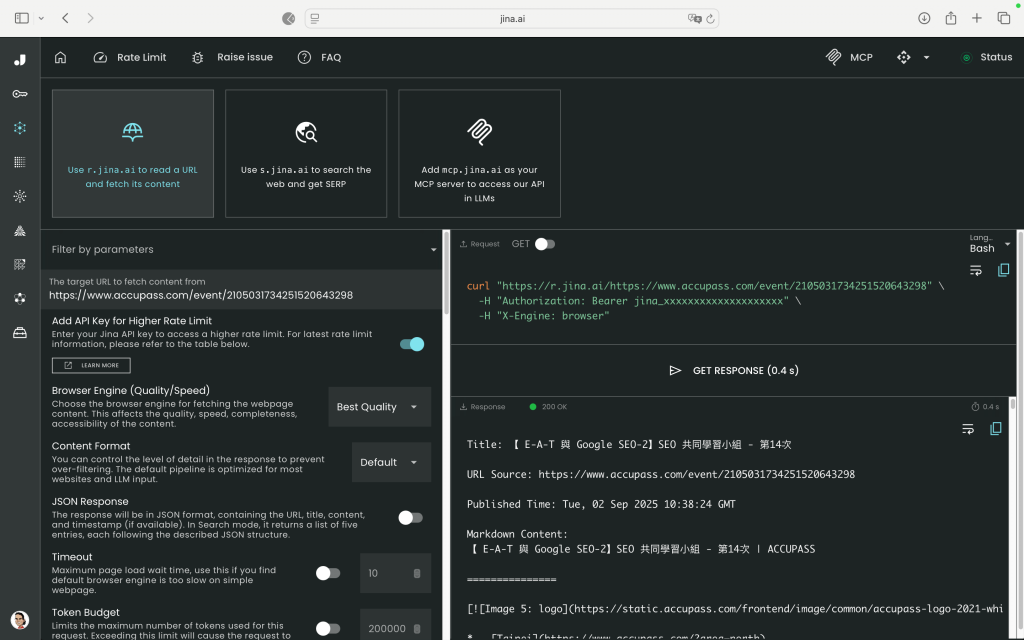Enable the Timeout toggle
Viewport: 1024px width, 640px height.
click(328, 573)
